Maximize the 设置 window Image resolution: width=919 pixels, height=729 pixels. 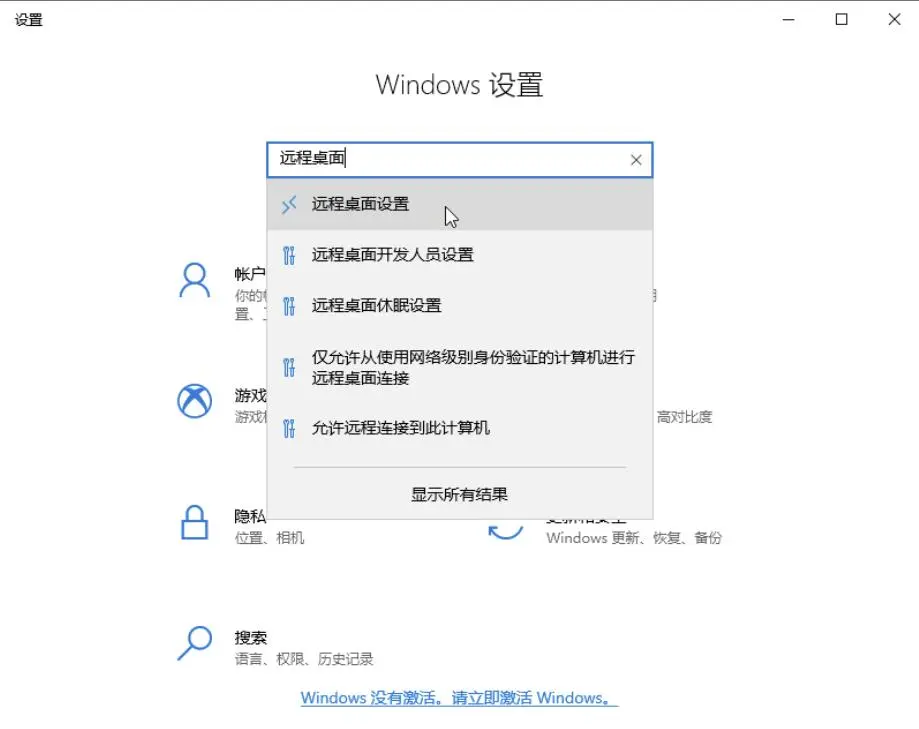[x=842, y=19]
